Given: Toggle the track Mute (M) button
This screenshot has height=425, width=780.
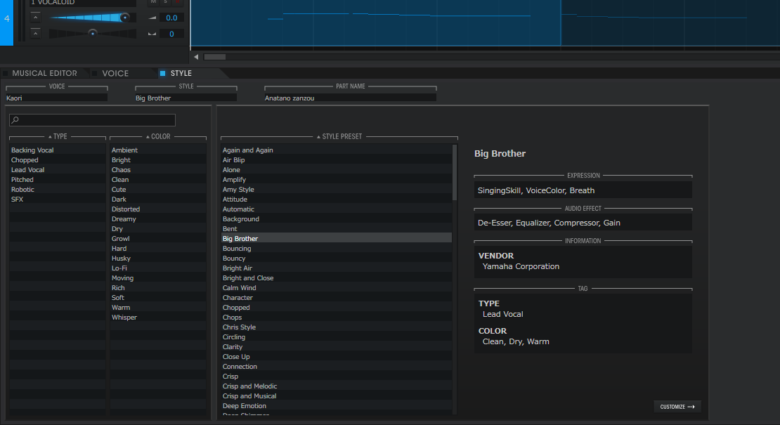Looking at the screenshot, I should coord(152,3).
